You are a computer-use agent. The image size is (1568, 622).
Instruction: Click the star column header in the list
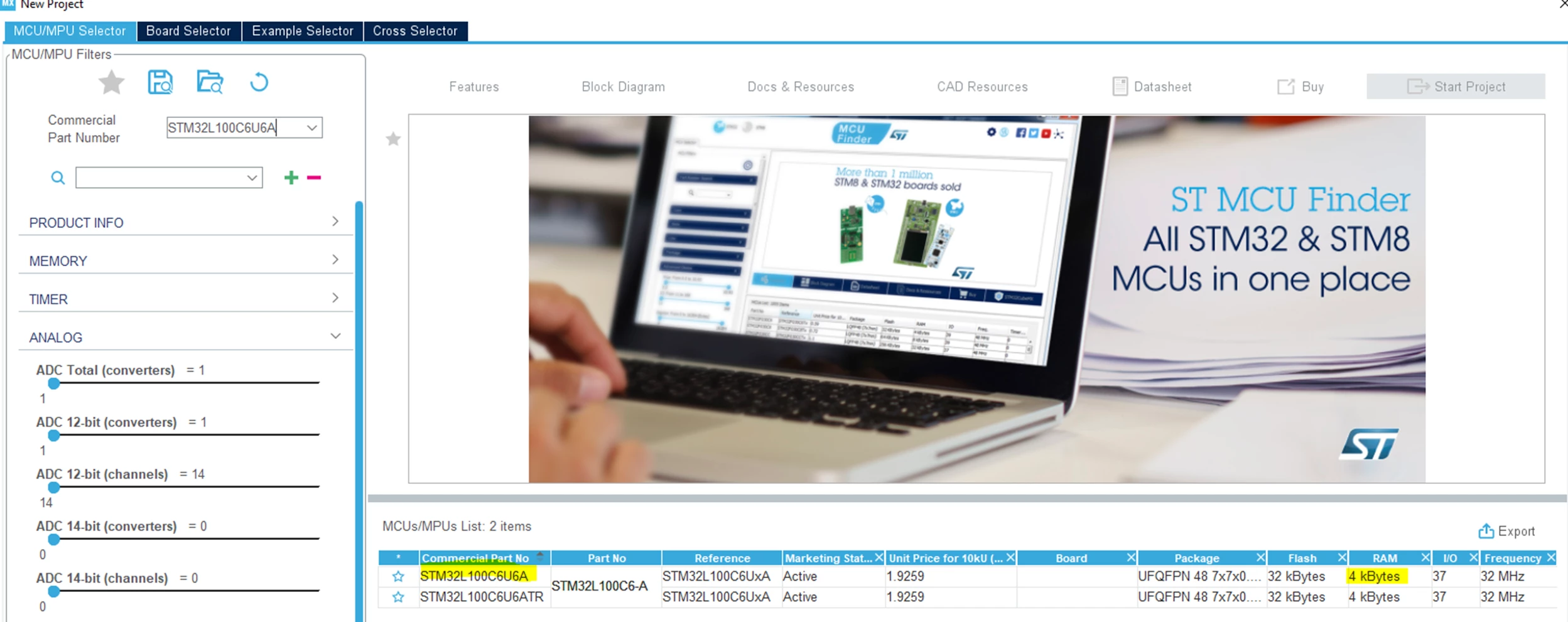pos(398,558)
